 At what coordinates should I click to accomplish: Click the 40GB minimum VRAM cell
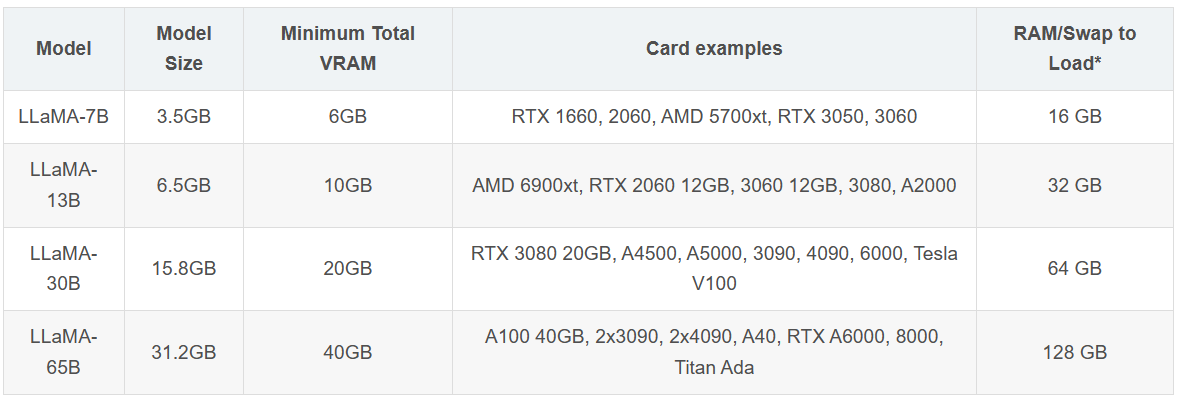348,352
